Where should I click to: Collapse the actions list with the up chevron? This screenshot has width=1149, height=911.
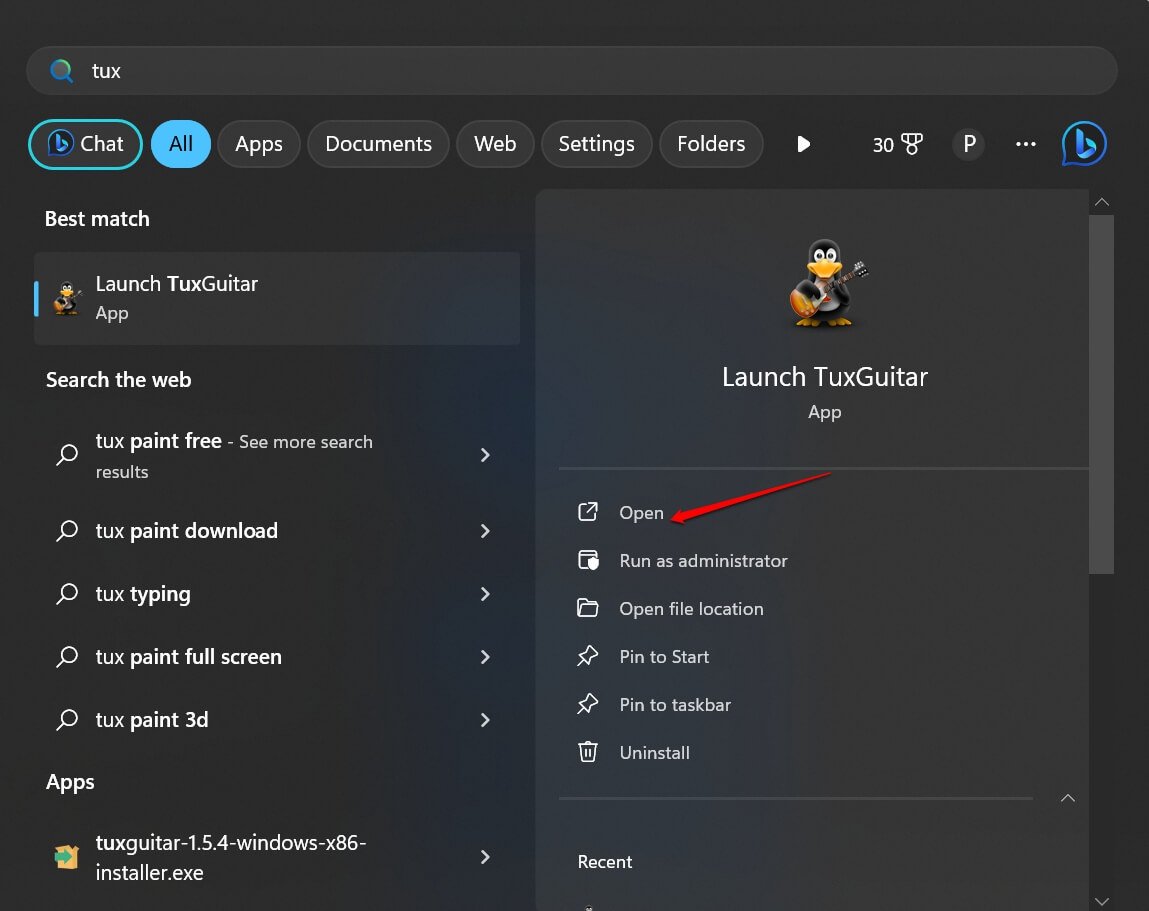[x=1068, y=798]
